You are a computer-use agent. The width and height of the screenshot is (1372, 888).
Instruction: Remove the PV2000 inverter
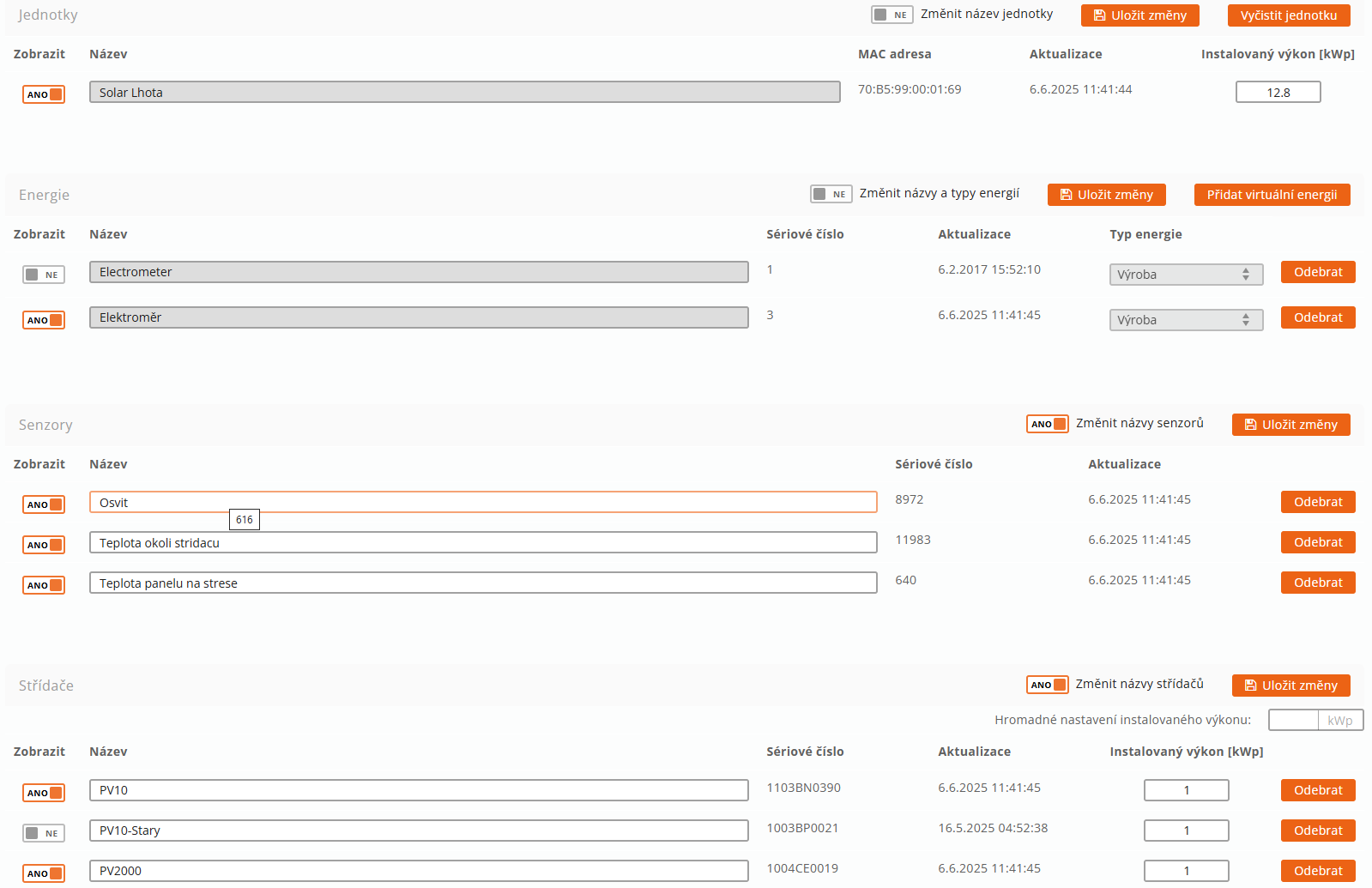point(1317,871)
